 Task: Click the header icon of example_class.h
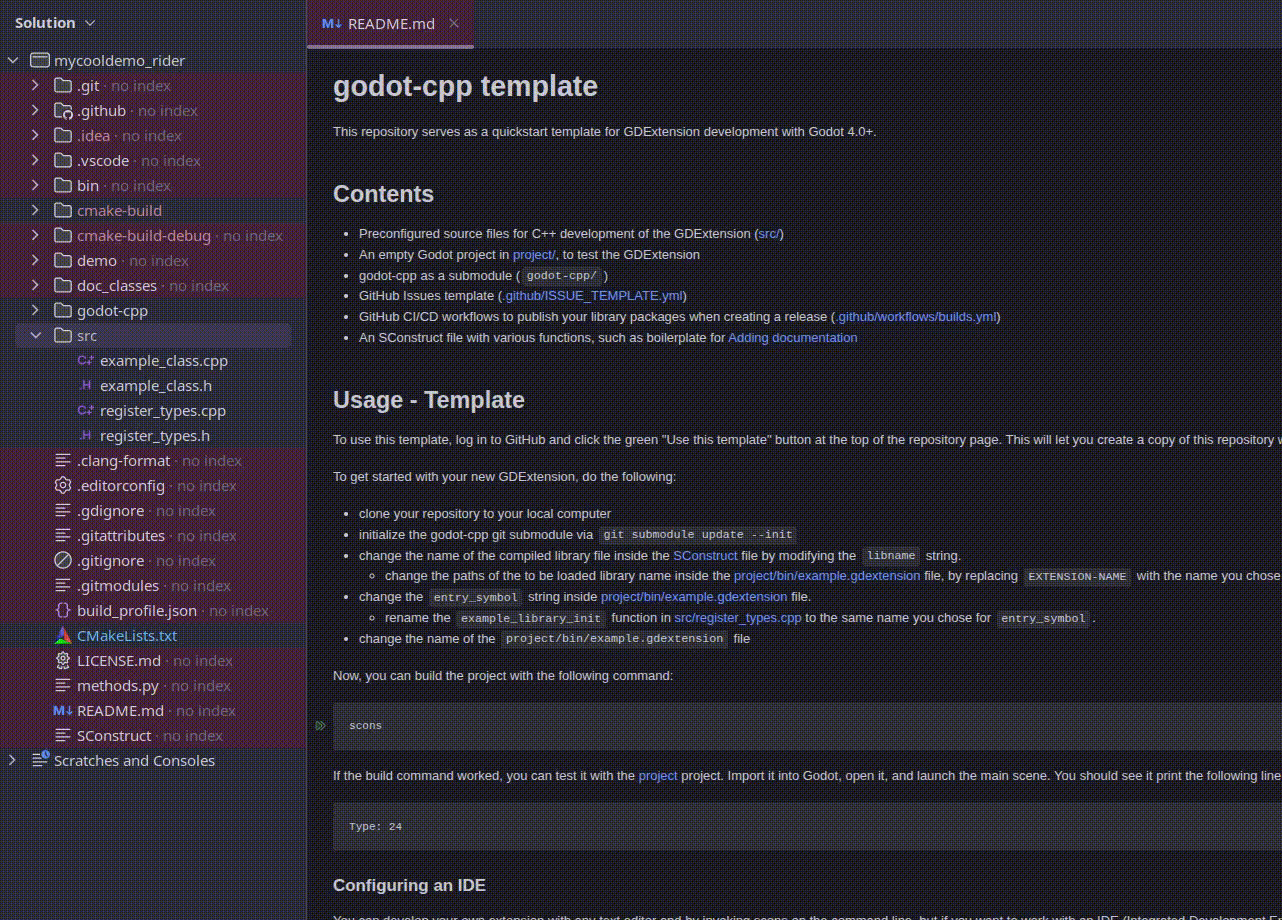coord(86,386)
